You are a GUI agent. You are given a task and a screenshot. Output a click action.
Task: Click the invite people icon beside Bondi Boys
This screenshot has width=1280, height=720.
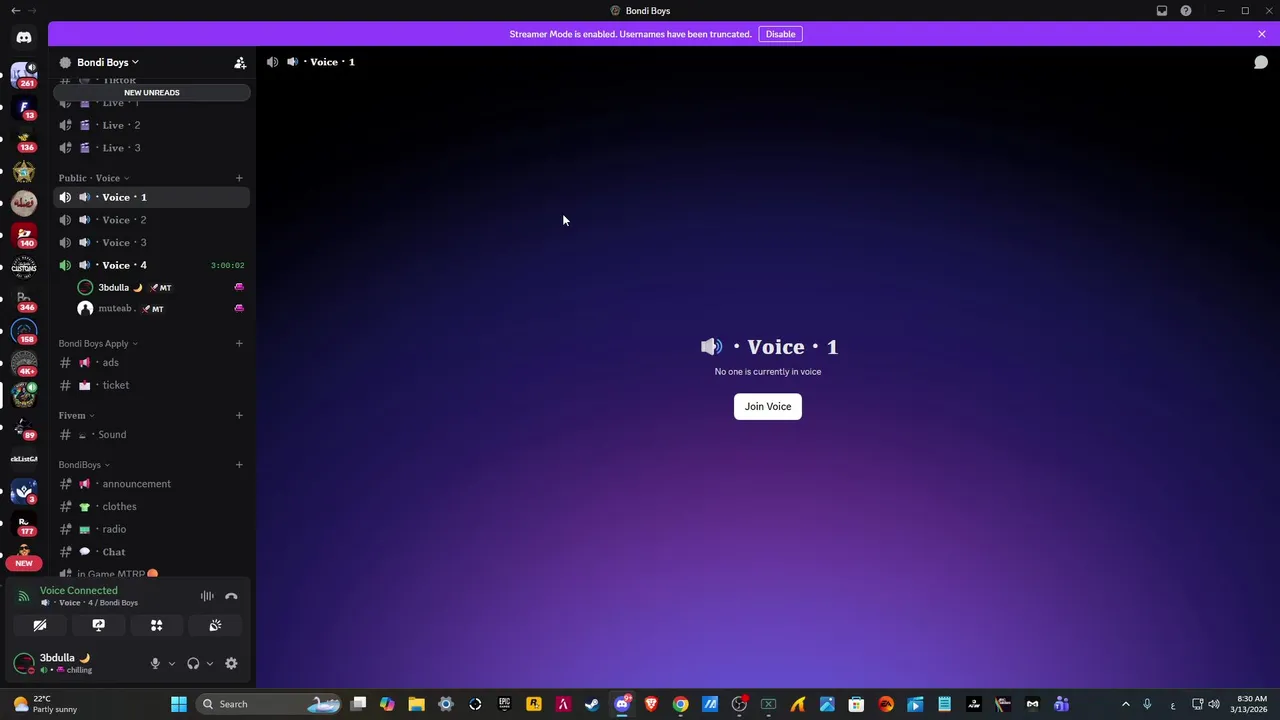click(240, 62)
